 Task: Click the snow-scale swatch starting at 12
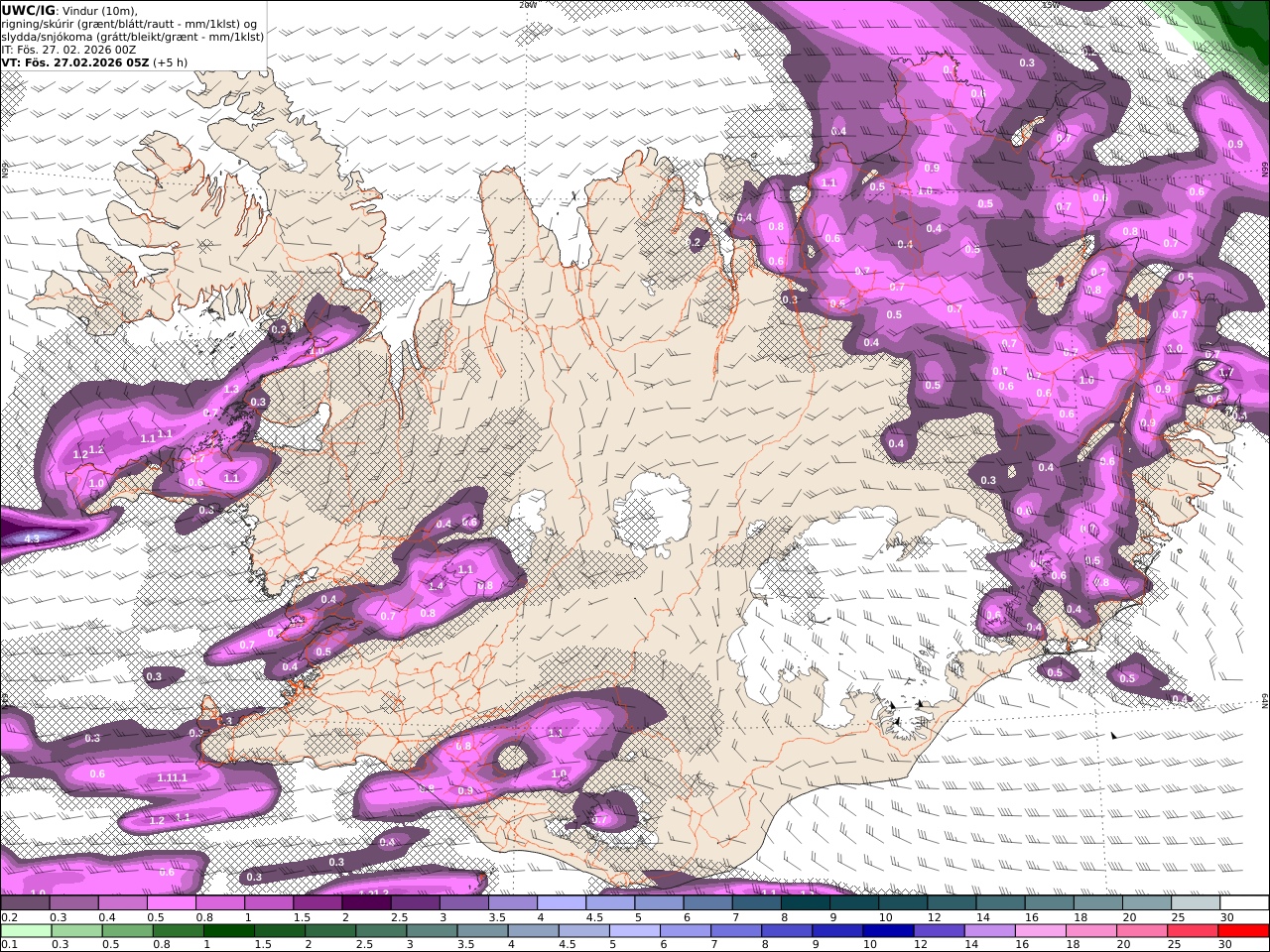click(x=952, y=903)
